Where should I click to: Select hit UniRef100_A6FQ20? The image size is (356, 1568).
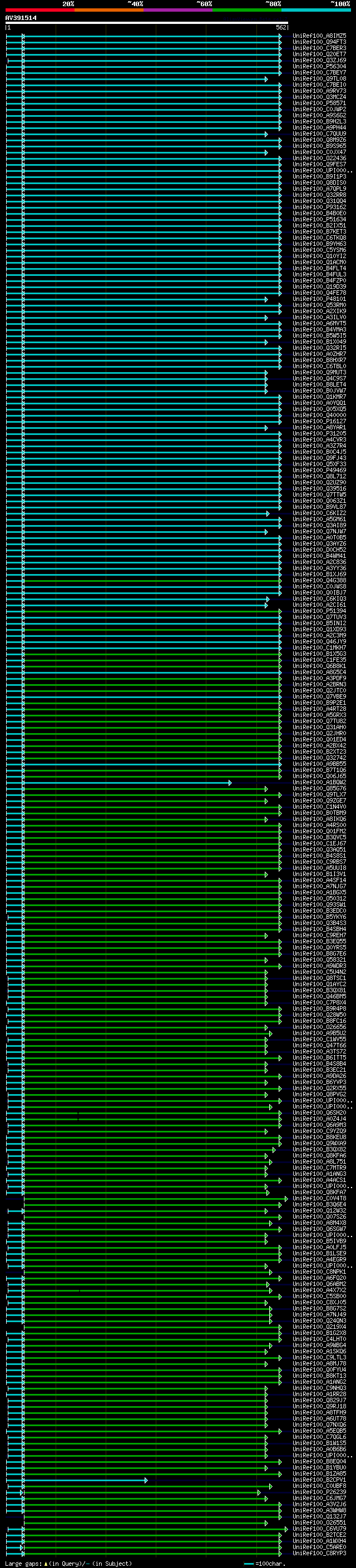[x=319, y=1278]
